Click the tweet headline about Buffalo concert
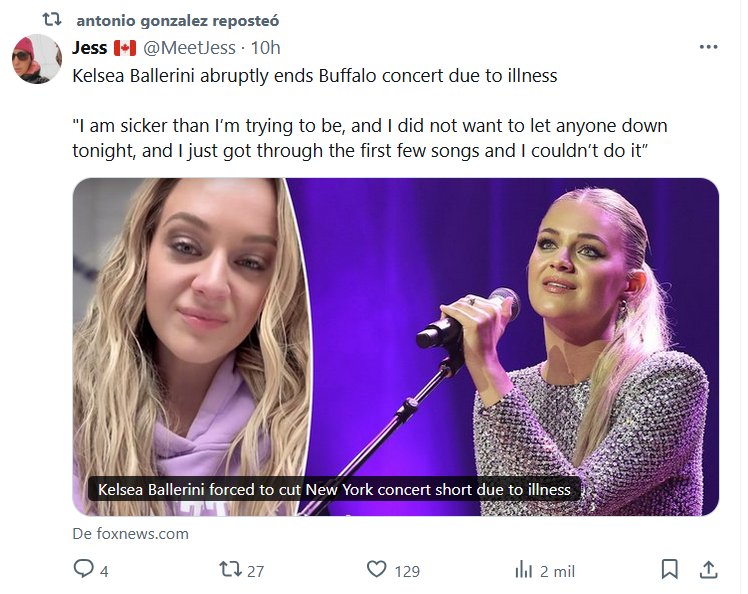Viewport: 748px width, 594px height. coord(315,76)
